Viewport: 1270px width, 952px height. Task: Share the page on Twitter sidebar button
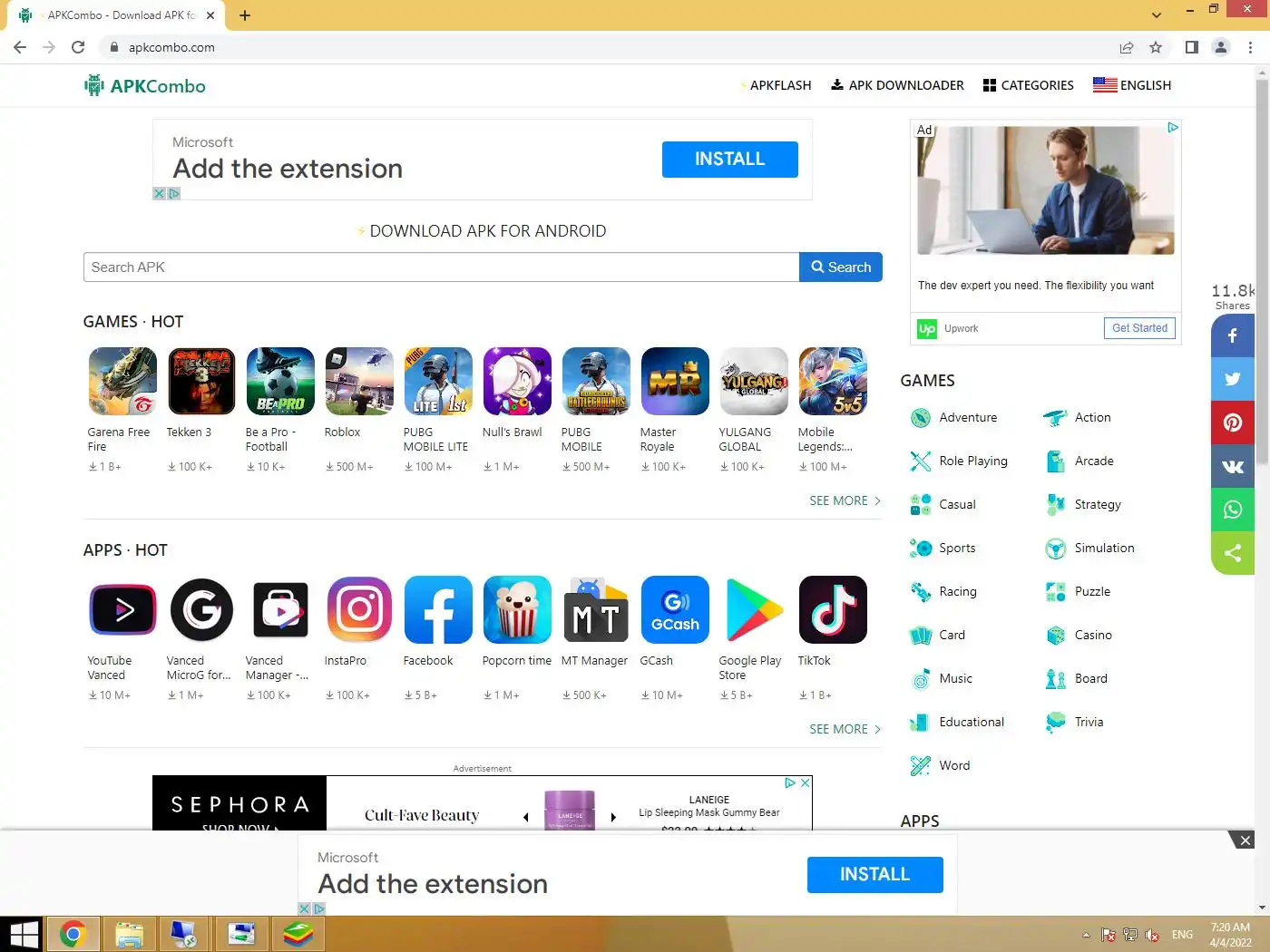tap(1233, 379)
